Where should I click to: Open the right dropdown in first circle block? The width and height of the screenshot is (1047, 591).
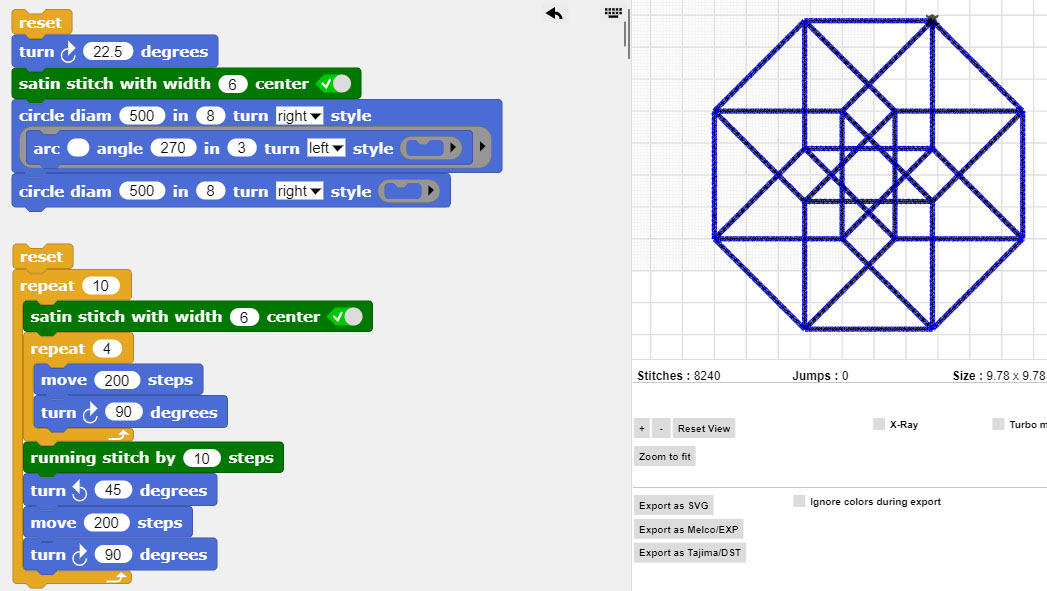[299, 116]
